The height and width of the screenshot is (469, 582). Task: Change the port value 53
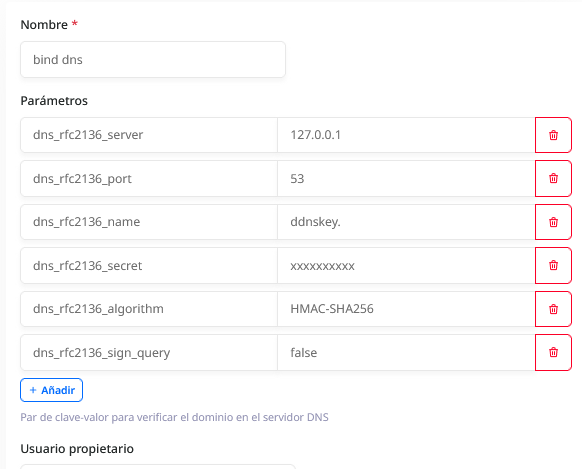click(x=406, y=178)
